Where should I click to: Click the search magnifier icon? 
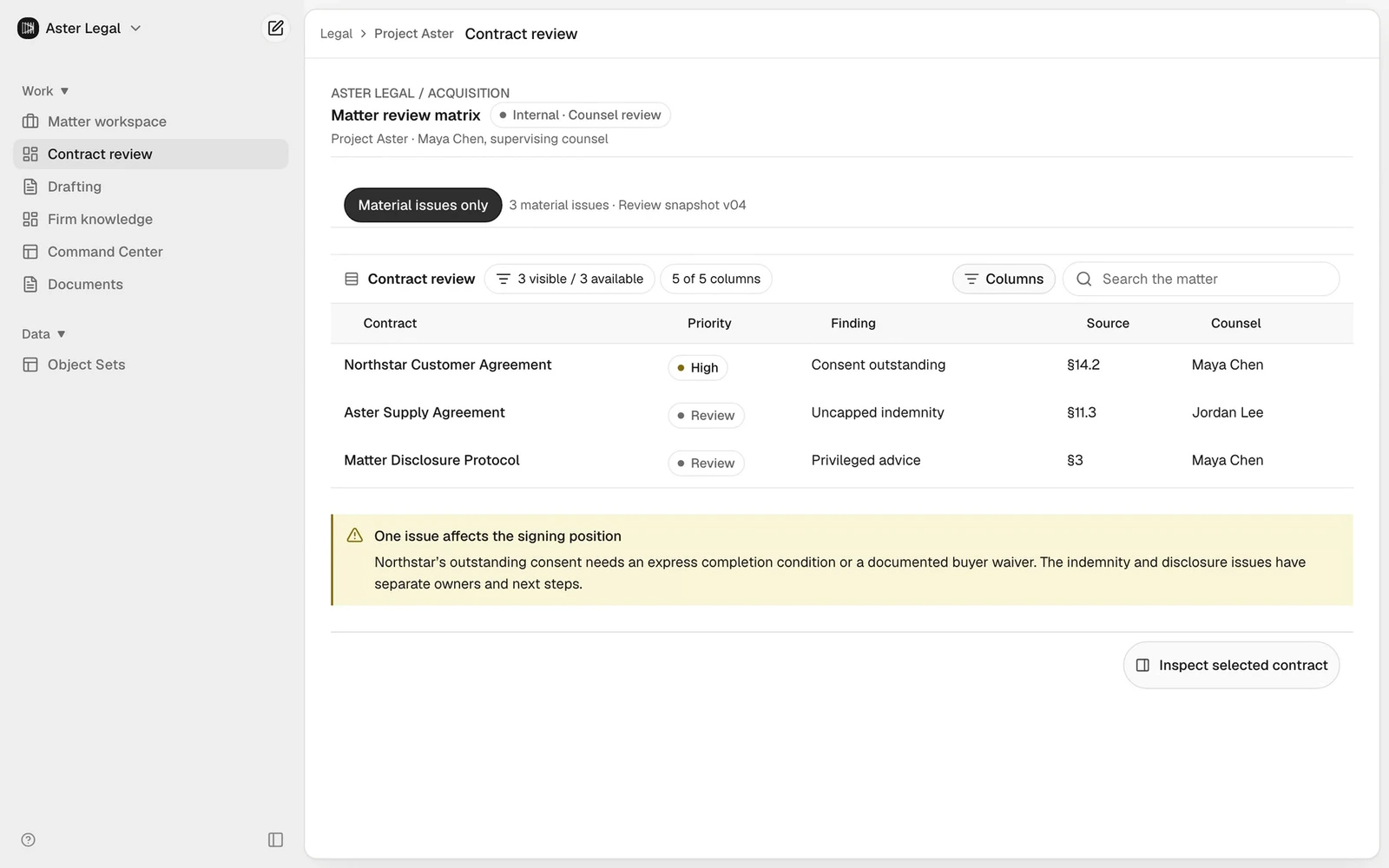pyautogui.click(x=1083, y=279)
